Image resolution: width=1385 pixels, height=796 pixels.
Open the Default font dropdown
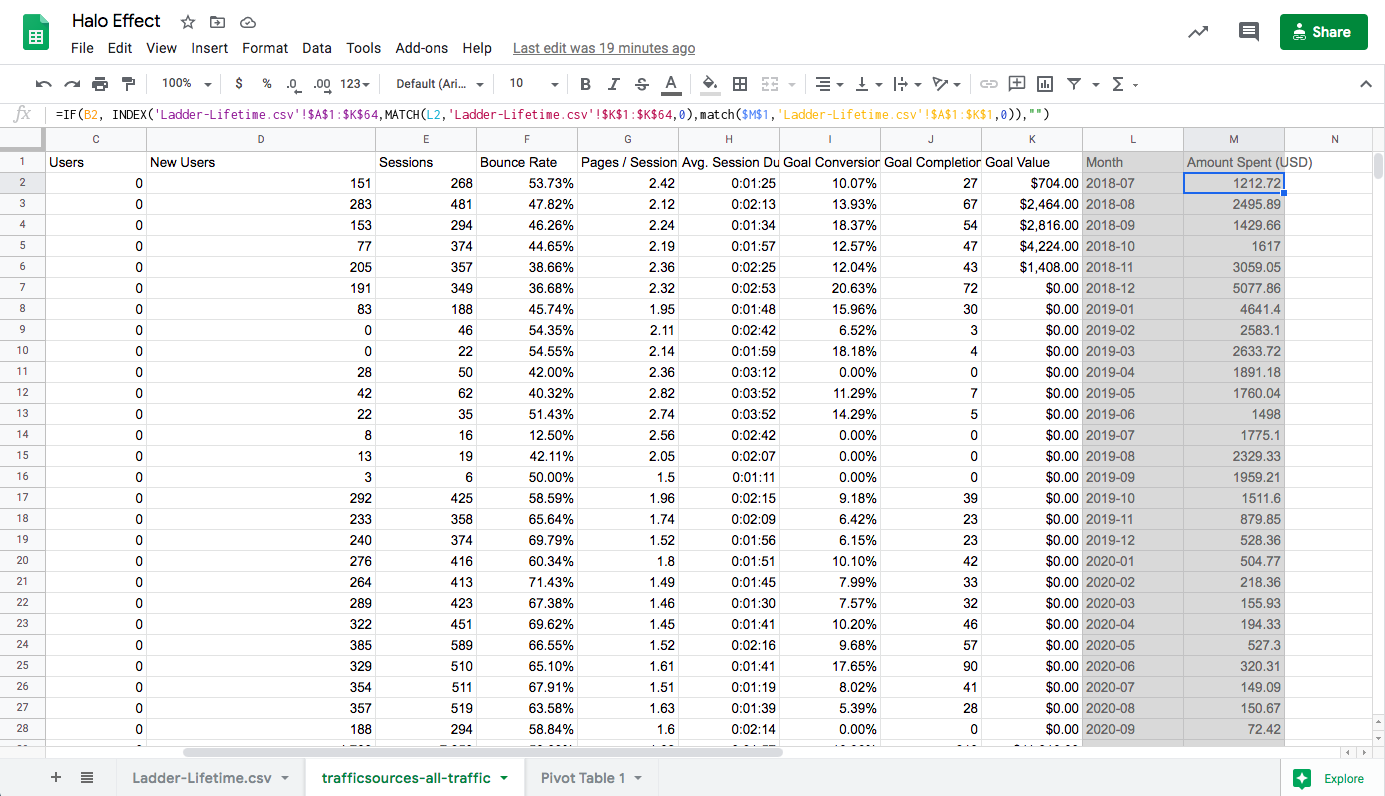click(440, 84)
